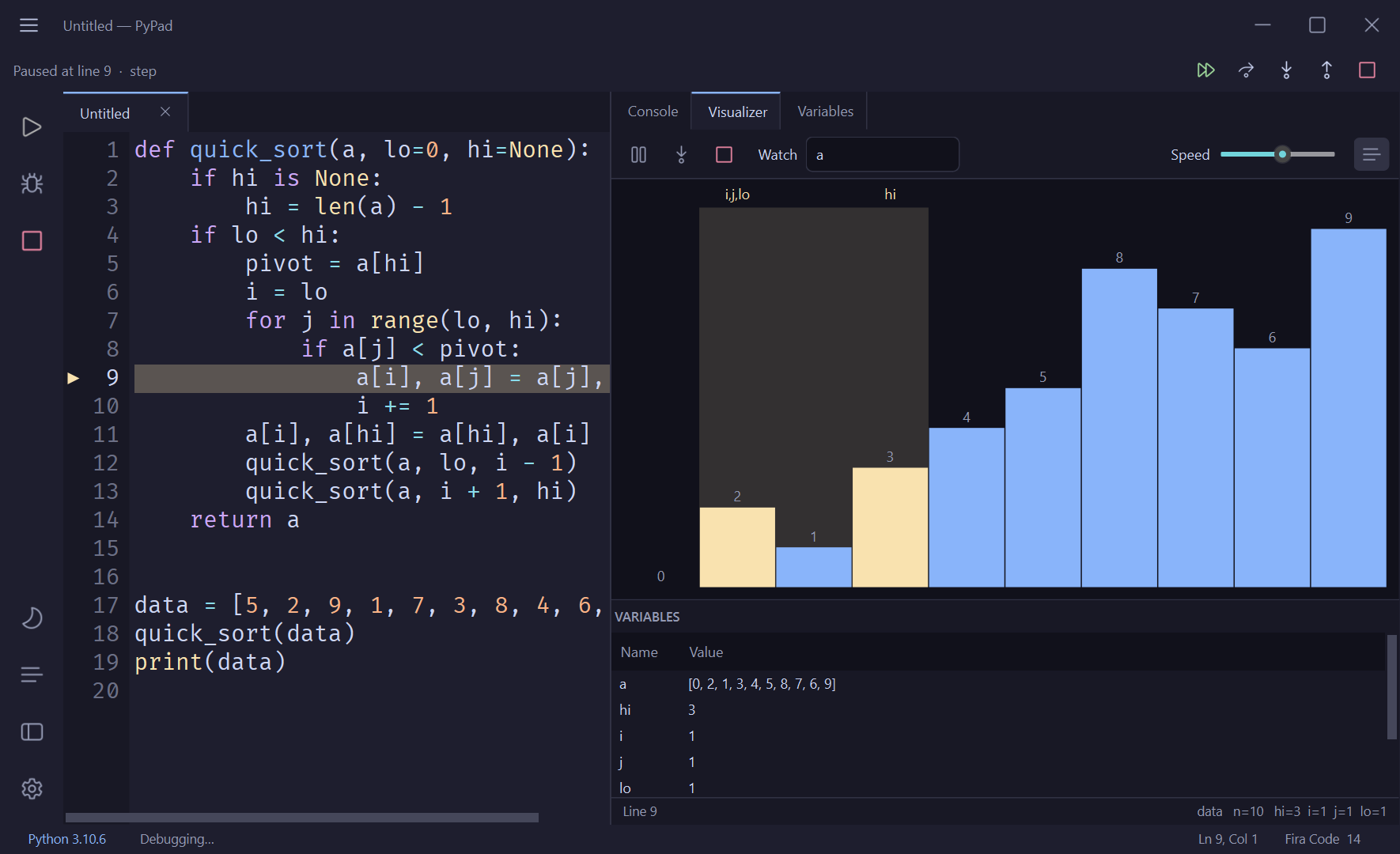Click line number 17 in the gutter
1400x854 pixels.
point(106,605)
